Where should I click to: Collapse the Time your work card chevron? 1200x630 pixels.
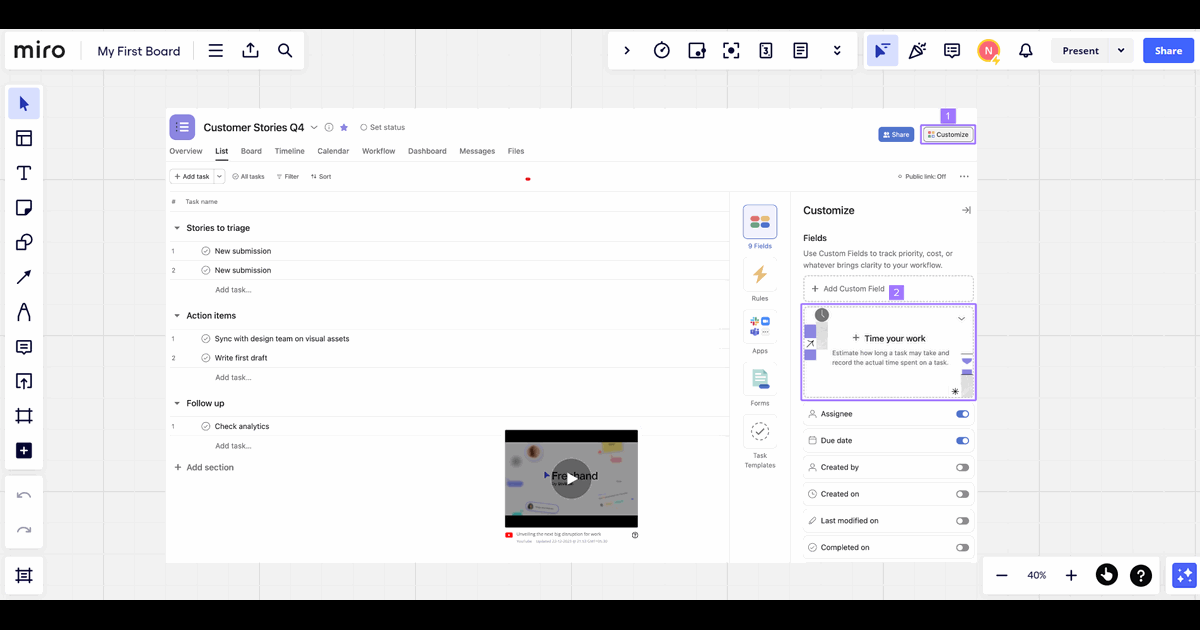pos(961,319)
